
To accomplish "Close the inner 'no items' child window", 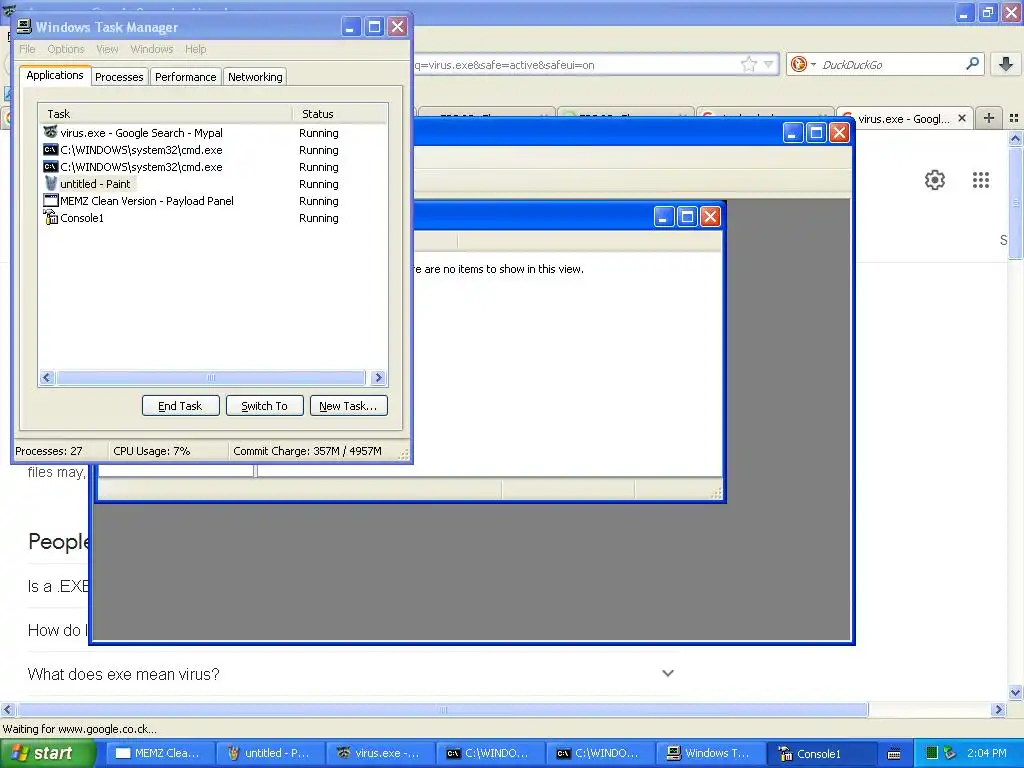I will tap(711, 216).
